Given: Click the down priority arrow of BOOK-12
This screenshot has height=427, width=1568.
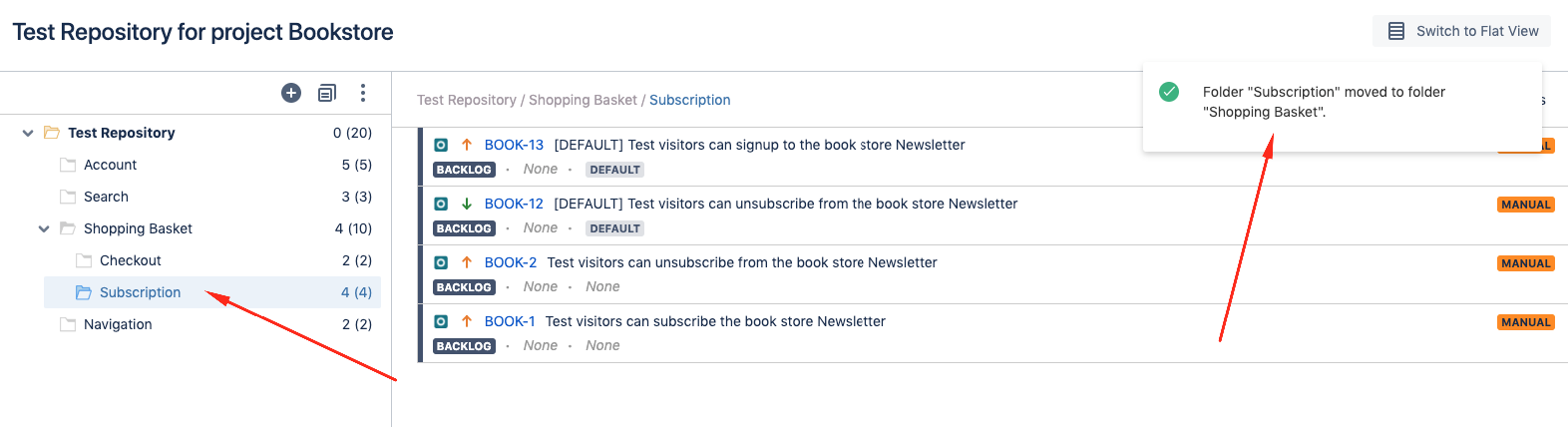Looking at the screenshot, I should click(466, 204).
